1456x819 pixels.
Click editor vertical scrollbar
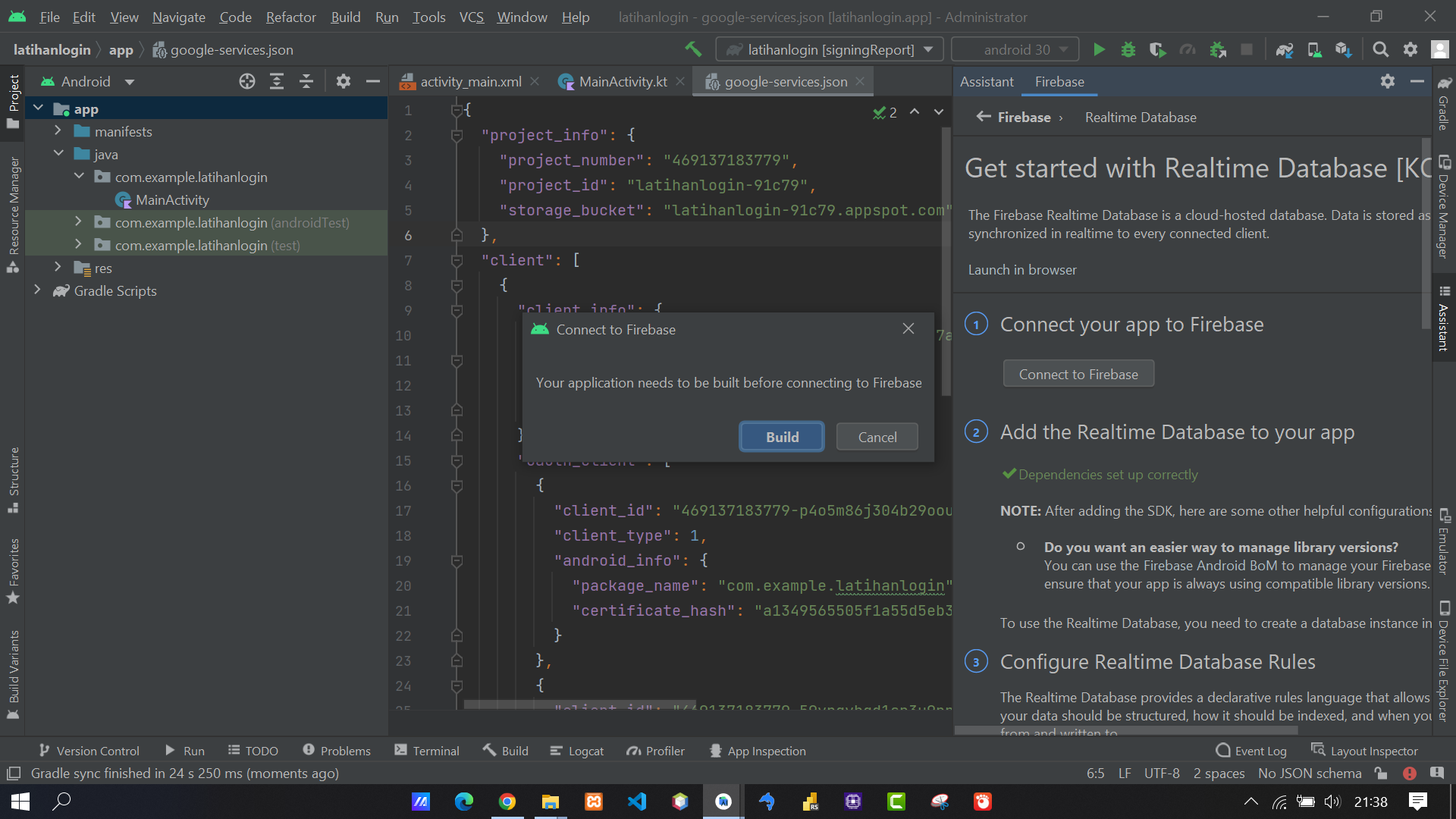[x=946, y=262]
